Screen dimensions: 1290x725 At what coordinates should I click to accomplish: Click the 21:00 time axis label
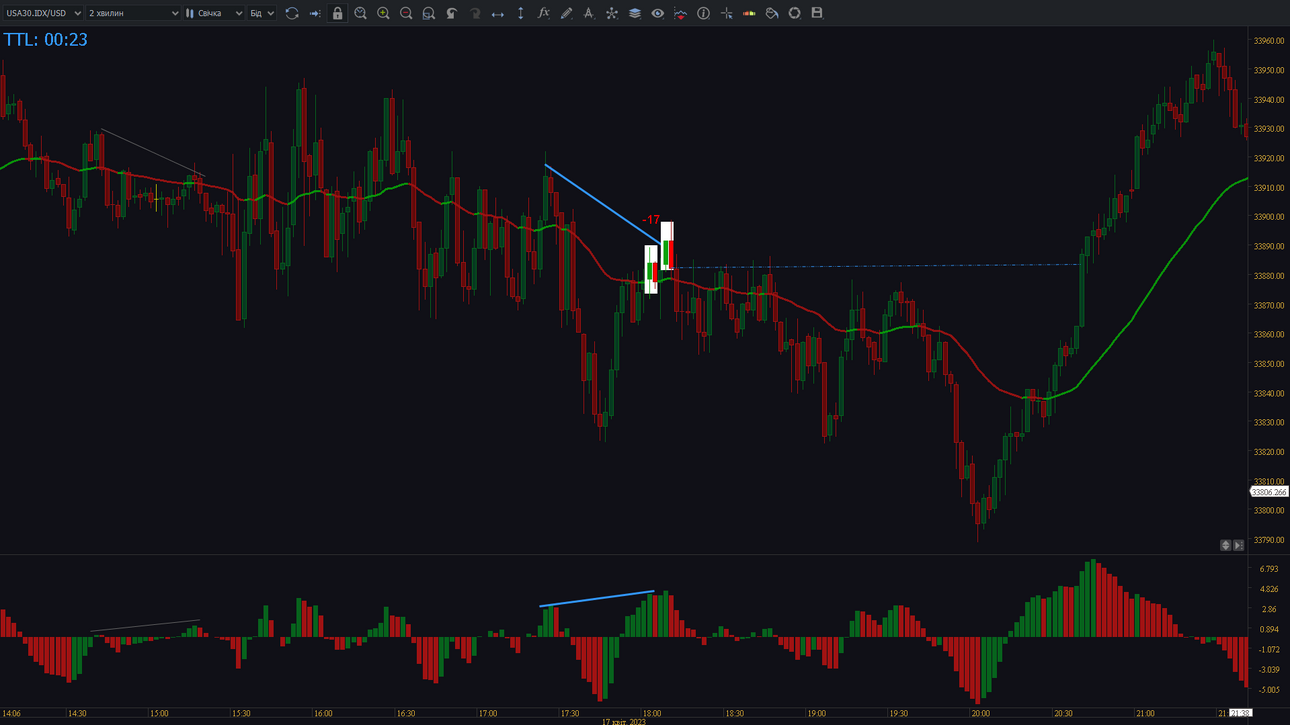click(1145, 714)
